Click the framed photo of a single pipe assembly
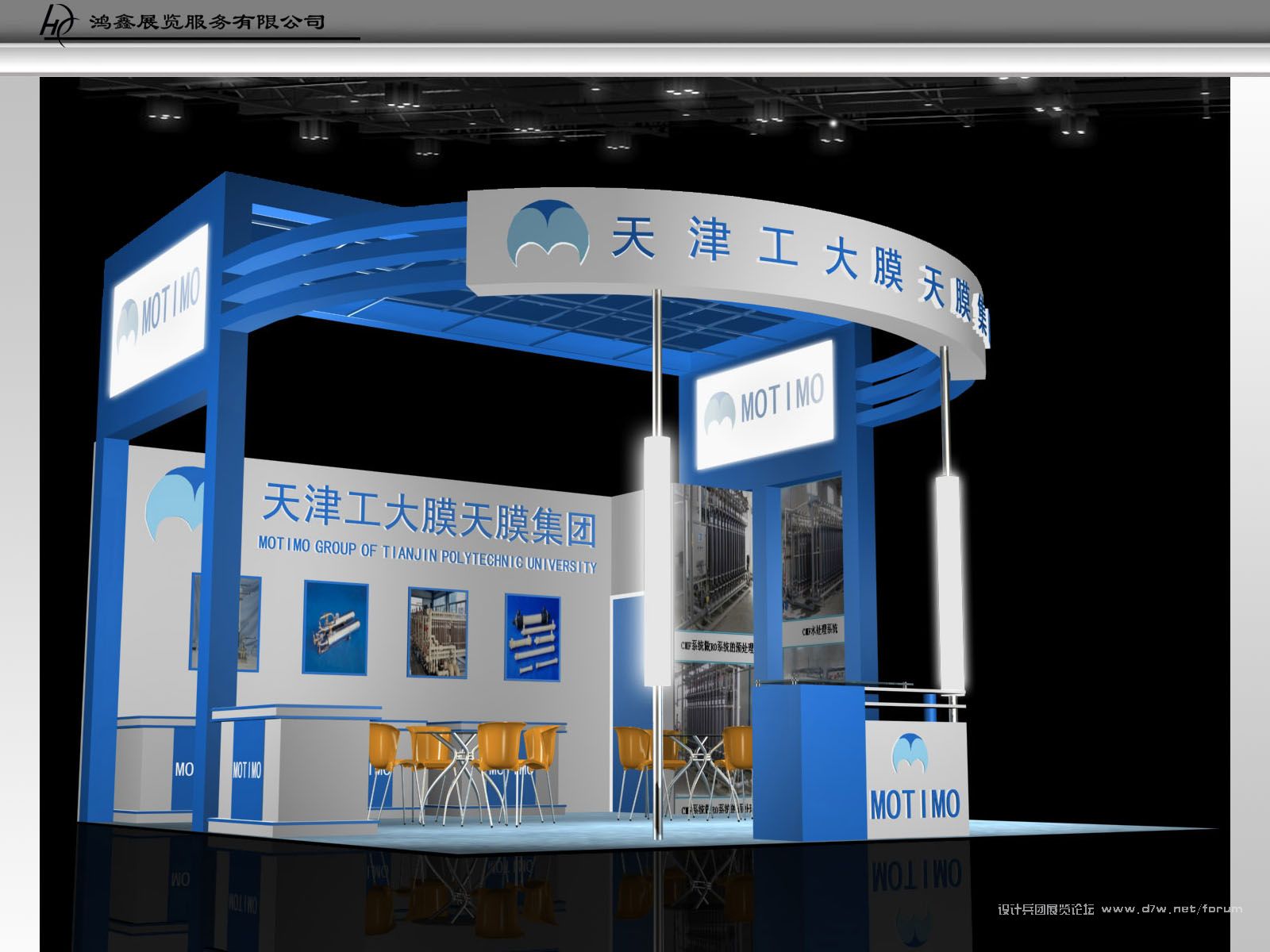This screenshot has width=1270, height=952. coord(336,626)
